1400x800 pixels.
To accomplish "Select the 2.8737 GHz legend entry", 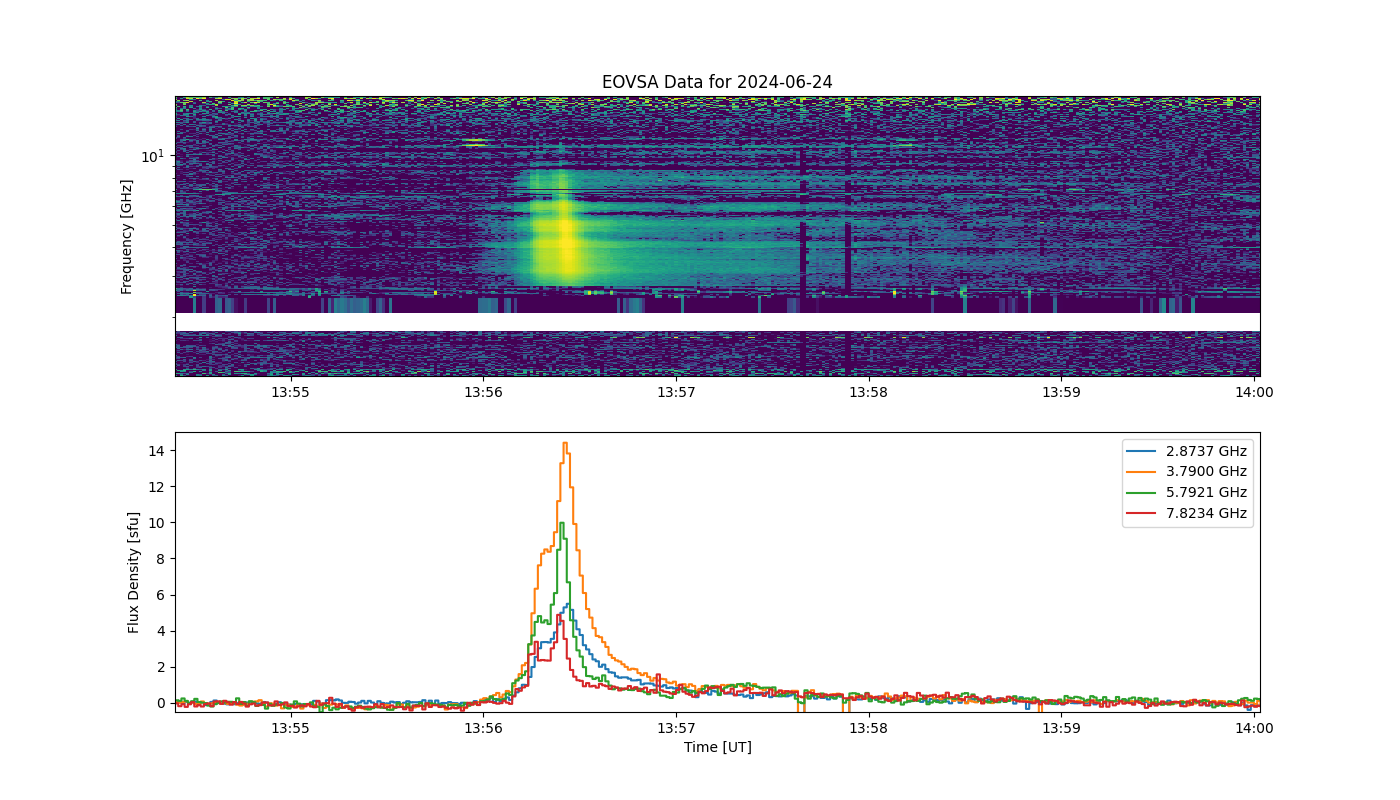I will pos(1187,451).
